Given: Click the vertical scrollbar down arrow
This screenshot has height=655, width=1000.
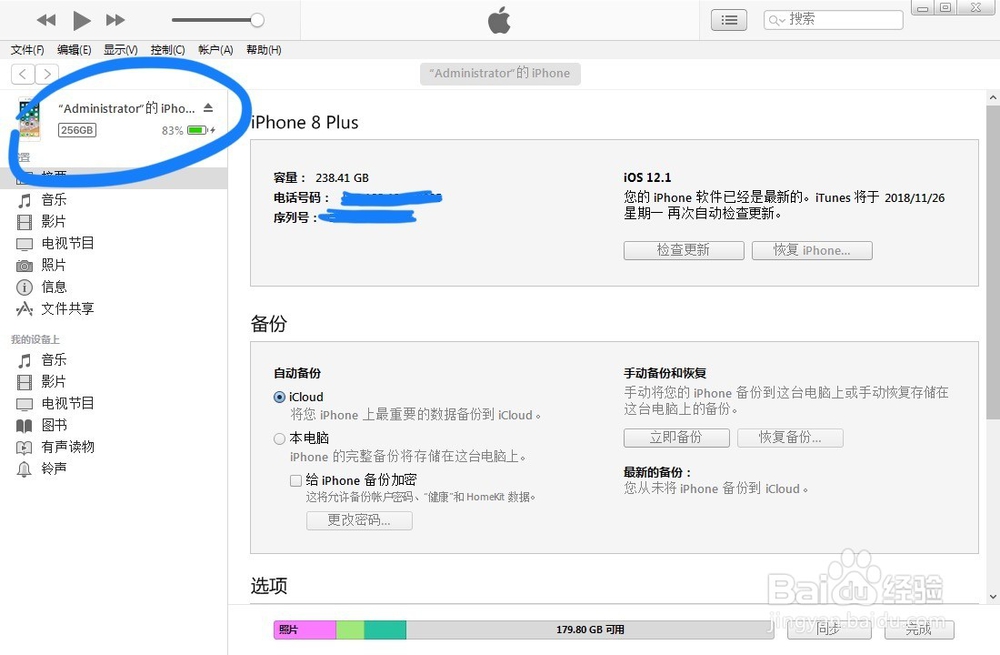Looking at the screenshot, I should point(992,597).
